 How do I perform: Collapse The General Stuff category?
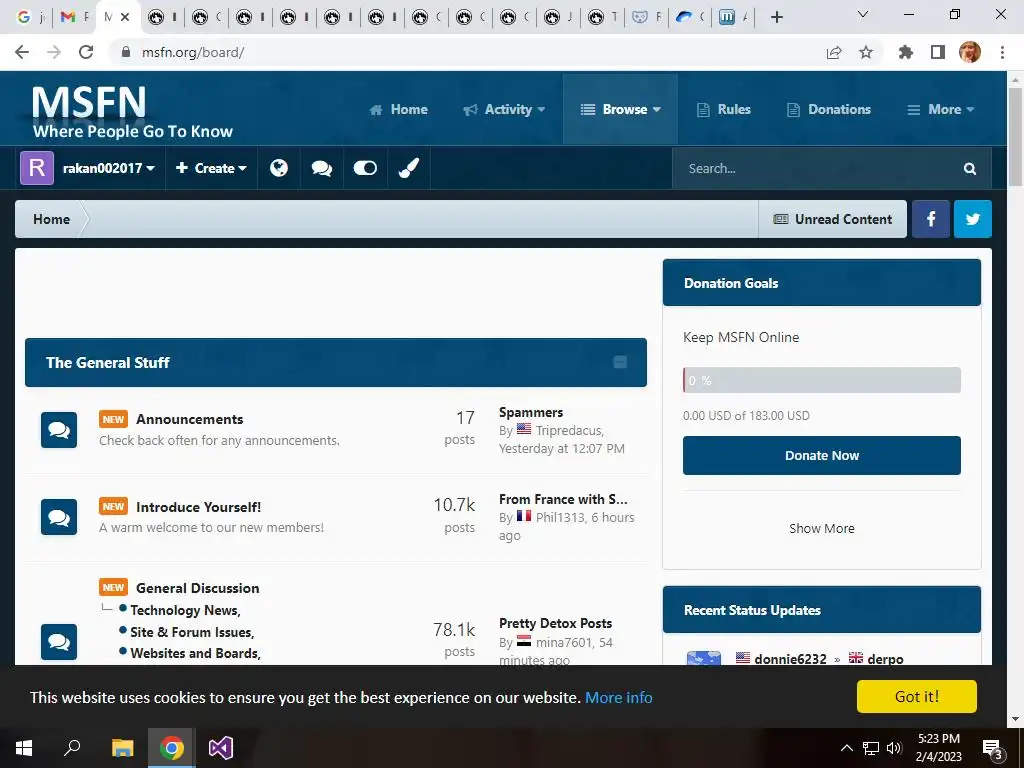[620, 362]
